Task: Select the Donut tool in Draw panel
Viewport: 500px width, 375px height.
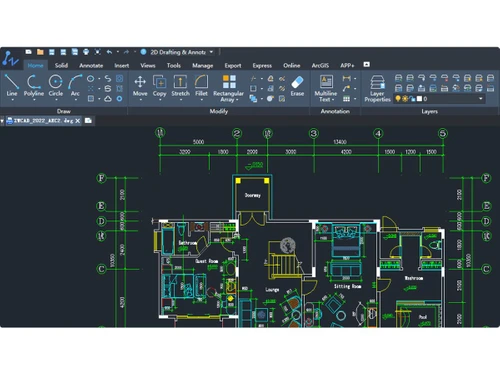Action: [119, 99]
